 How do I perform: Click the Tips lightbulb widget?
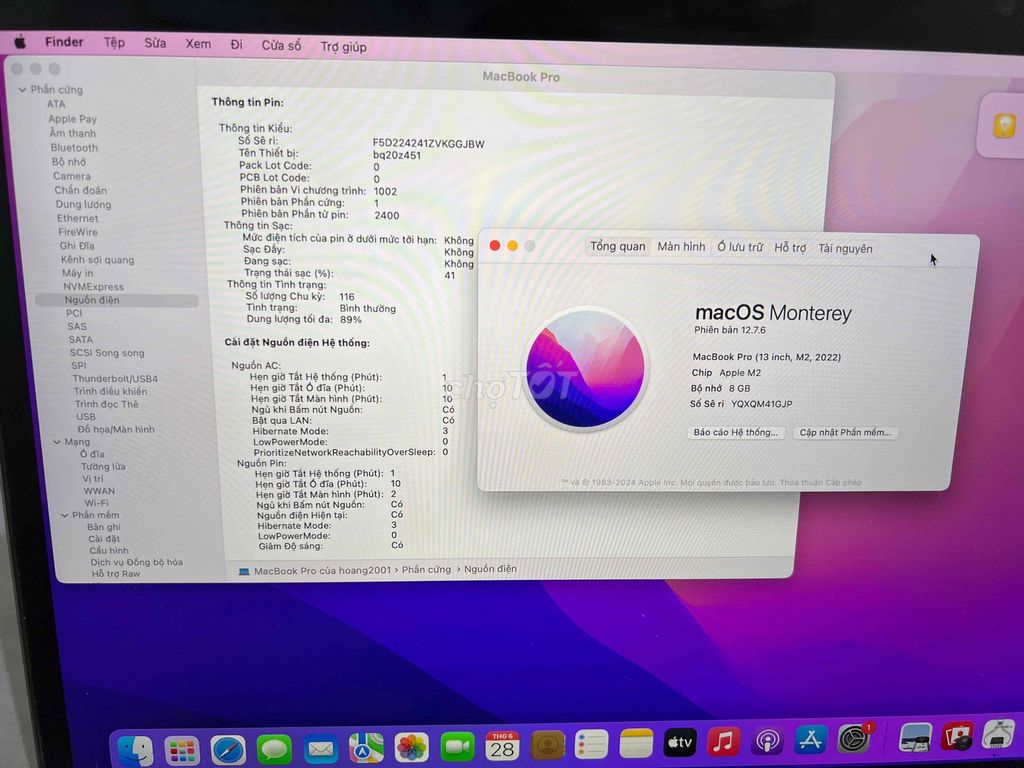(x=1004, y=125)
